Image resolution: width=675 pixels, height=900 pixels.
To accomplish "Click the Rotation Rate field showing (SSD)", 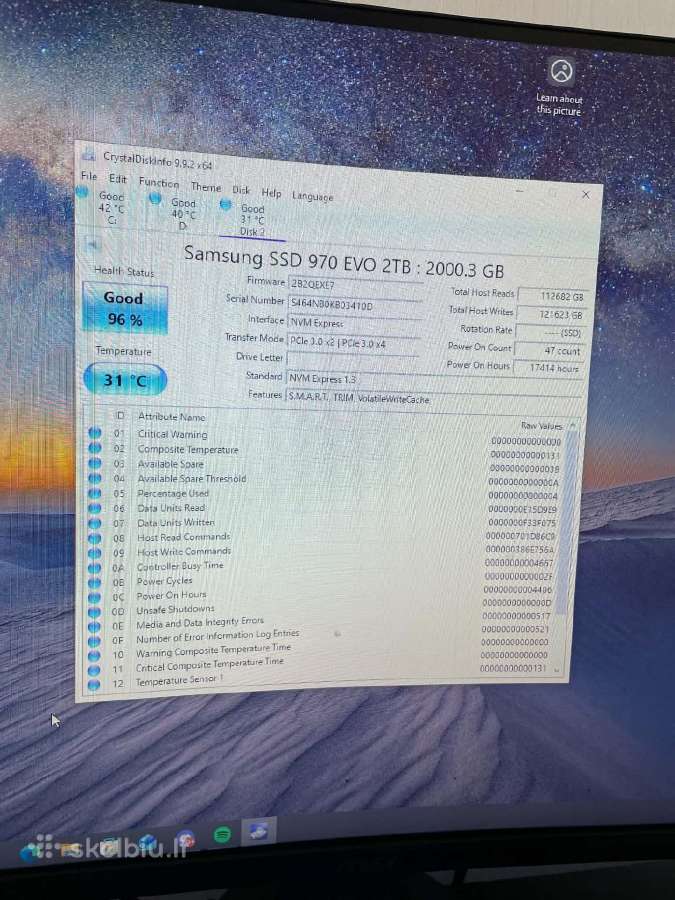I will pos(549,332).
